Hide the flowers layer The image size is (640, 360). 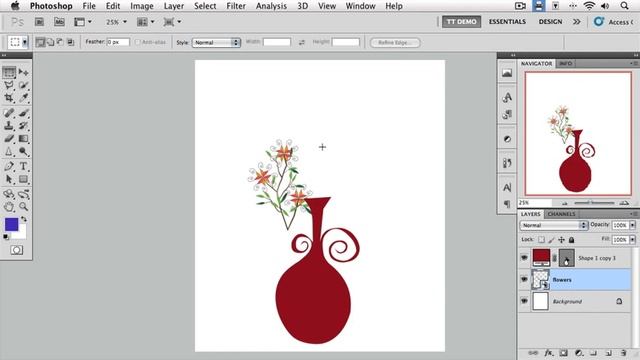pyautogui.click(x=524, y=279)
